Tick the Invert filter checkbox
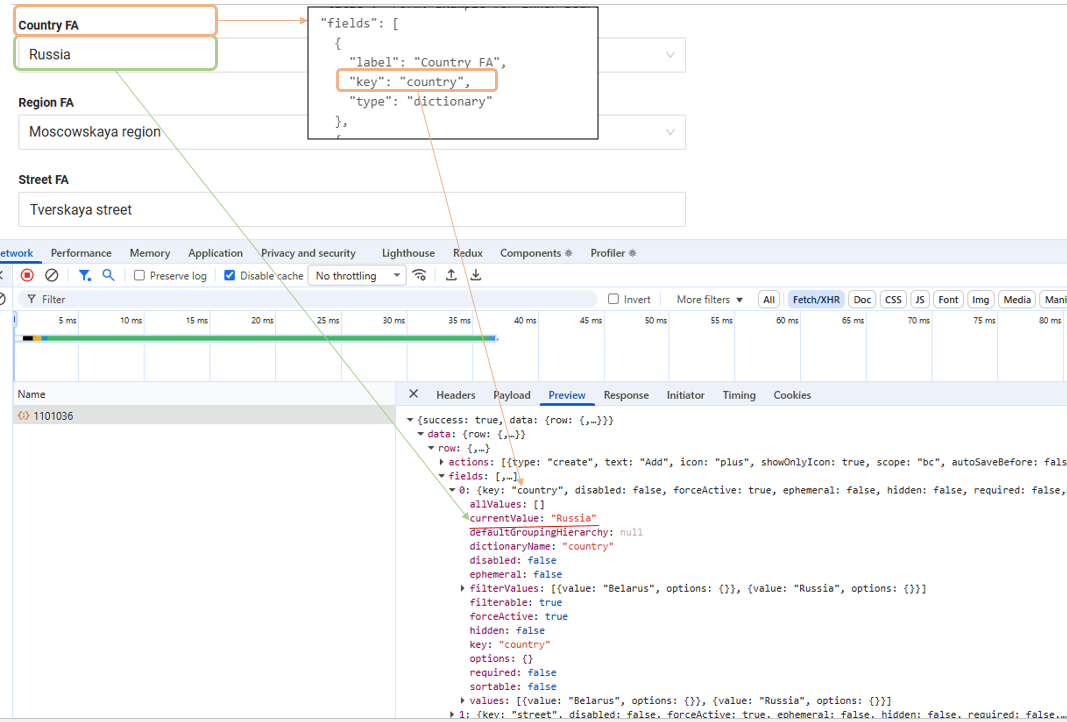This screenshot has width=1067, height=722. point(614,299)
